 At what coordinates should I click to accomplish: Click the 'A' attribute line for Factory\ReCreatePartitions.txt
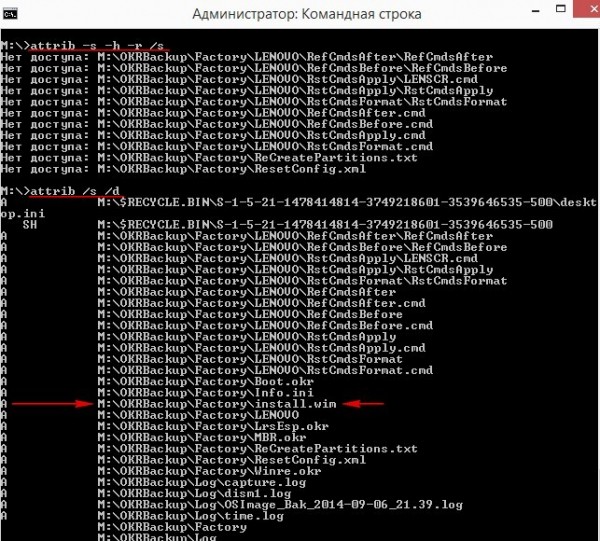pyautogui.click(x=209, y=448)
